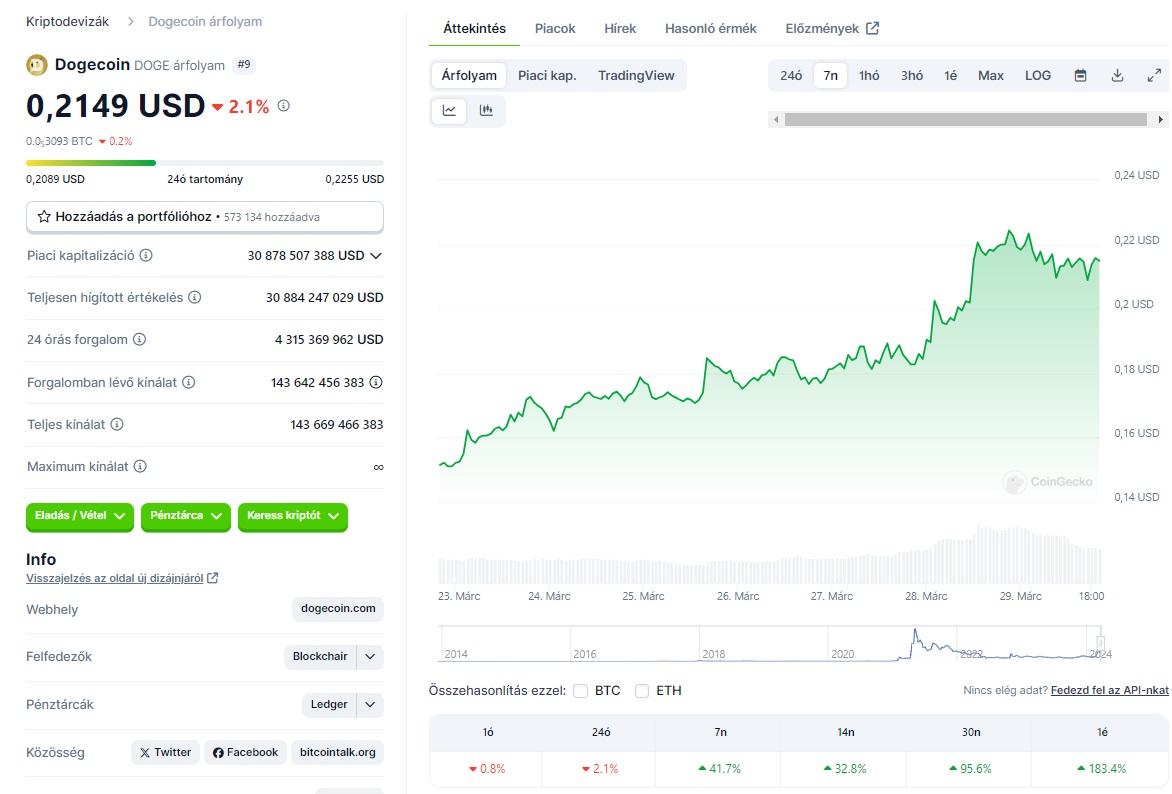Expand Felfedezők dropdown arrow
Image resolution: width=1172 pixels, height=794 pixels.
[x=370, y=656]
